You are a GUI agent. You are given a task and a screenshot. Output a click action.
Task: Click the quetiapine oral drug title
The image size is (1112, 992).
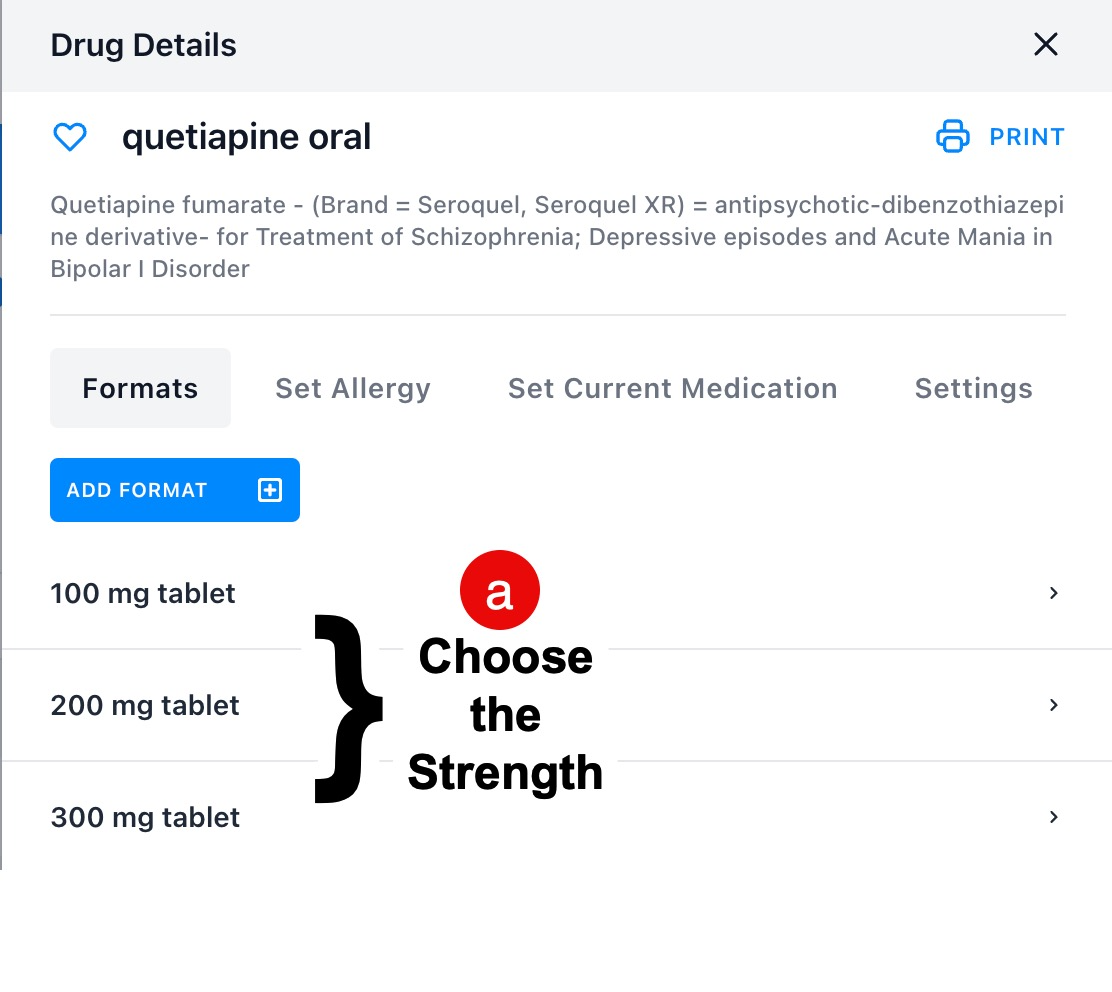(x=246, y=137)
